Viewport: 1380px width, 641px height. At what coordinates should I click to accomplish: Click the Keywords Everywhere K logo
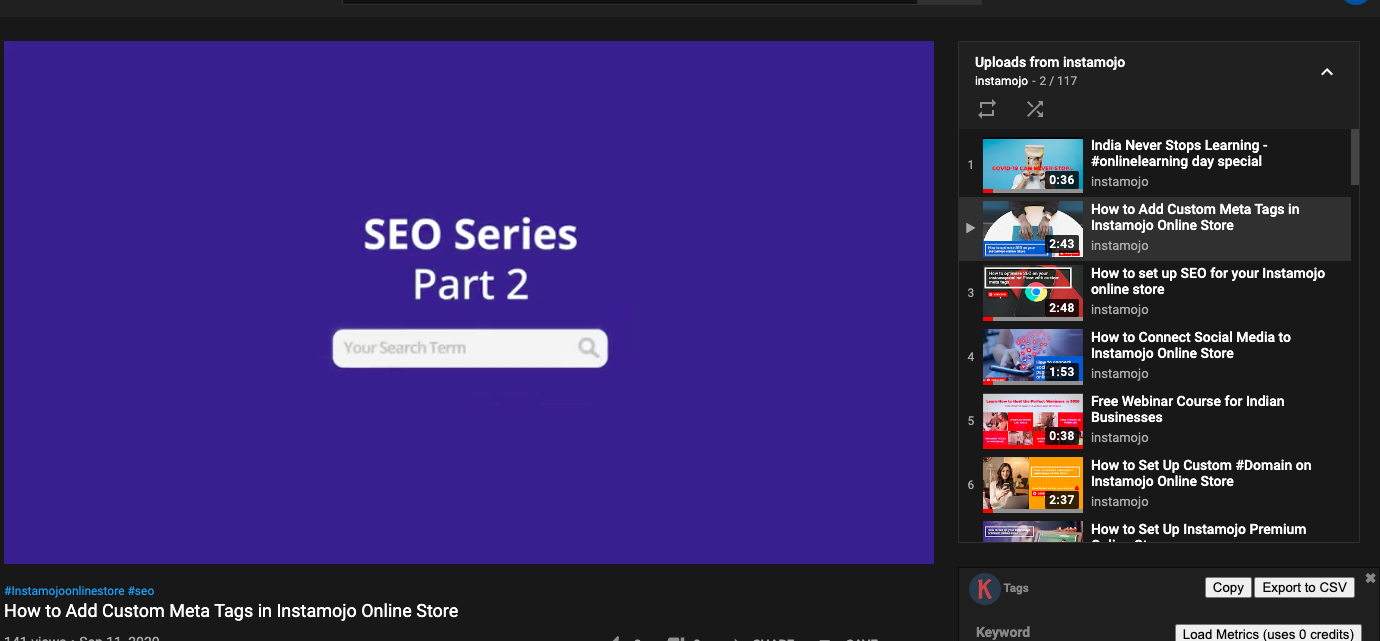984,589
